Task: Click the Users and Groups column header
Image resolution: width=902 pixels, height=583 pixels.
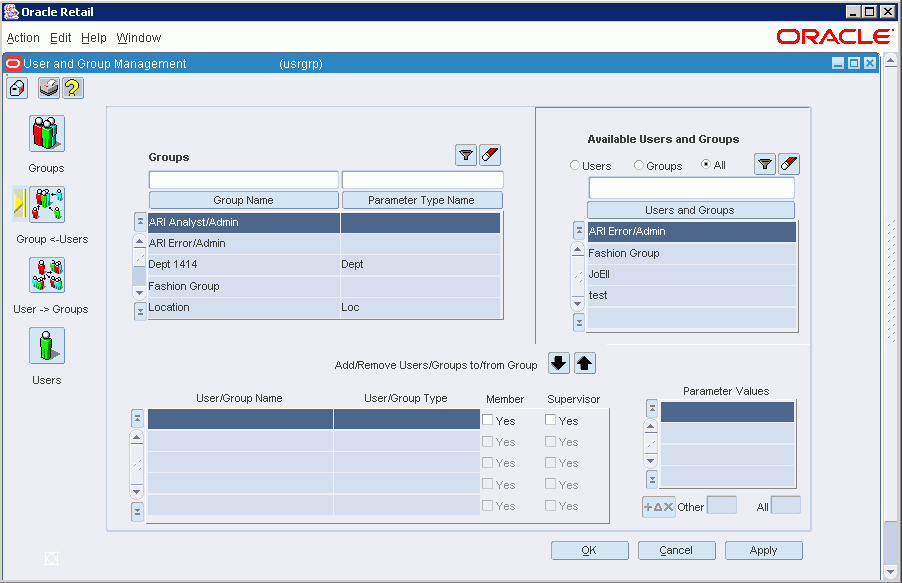Action: point(690,209)
